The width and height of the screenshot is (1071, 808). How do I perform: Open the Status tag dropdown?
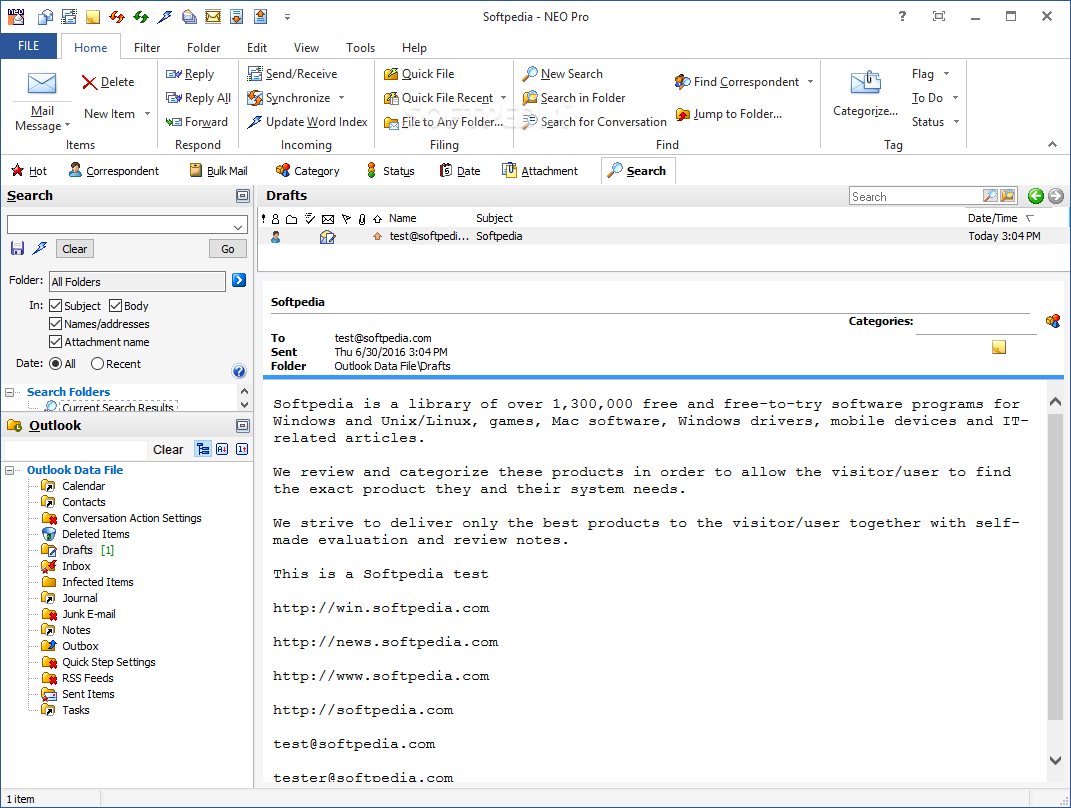pyautogui.click(x=956, y=122)
